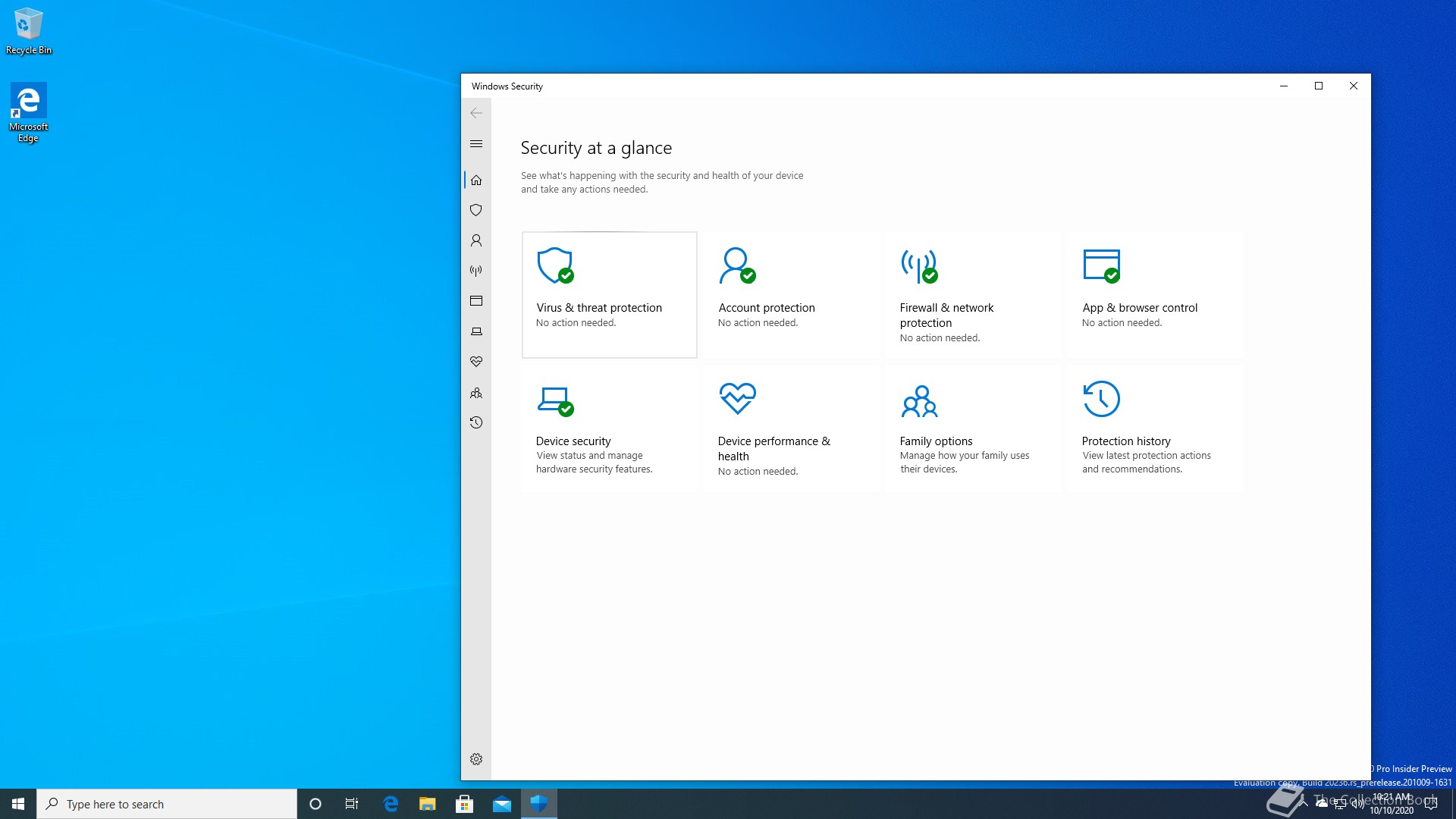Maximize the Windows Security window

tap(1319, 86)
